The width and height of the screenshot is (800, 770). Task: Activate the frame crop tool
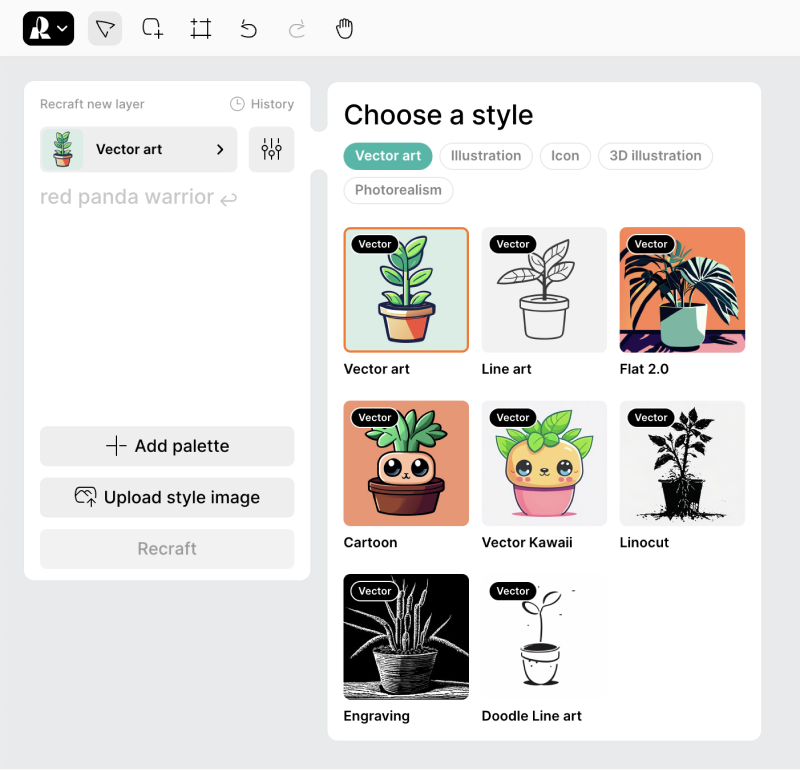tap(201, 29)
